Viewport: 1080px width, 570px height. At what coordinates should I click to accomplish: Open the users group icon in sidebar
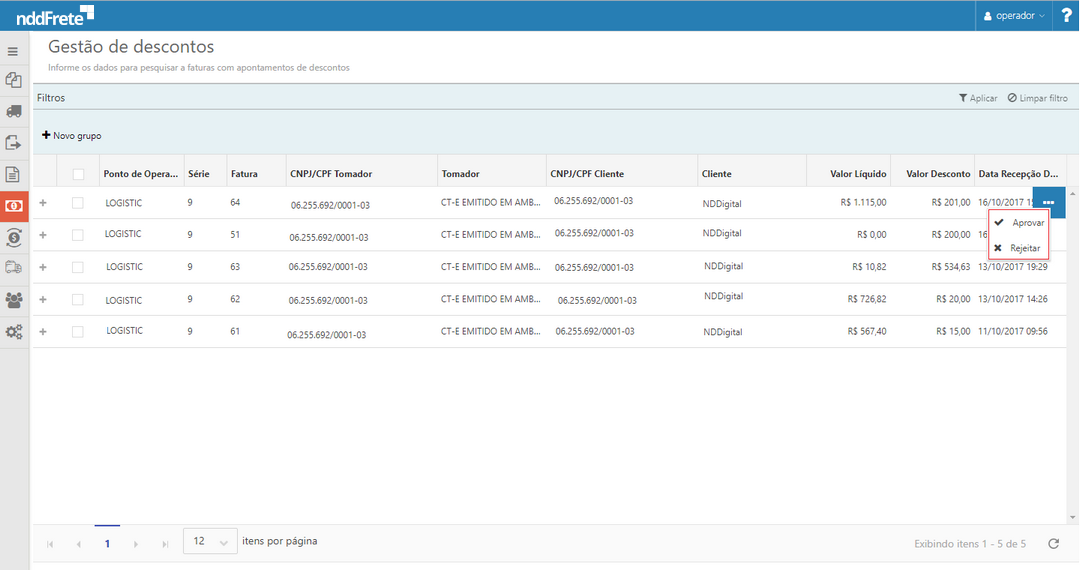14,300
